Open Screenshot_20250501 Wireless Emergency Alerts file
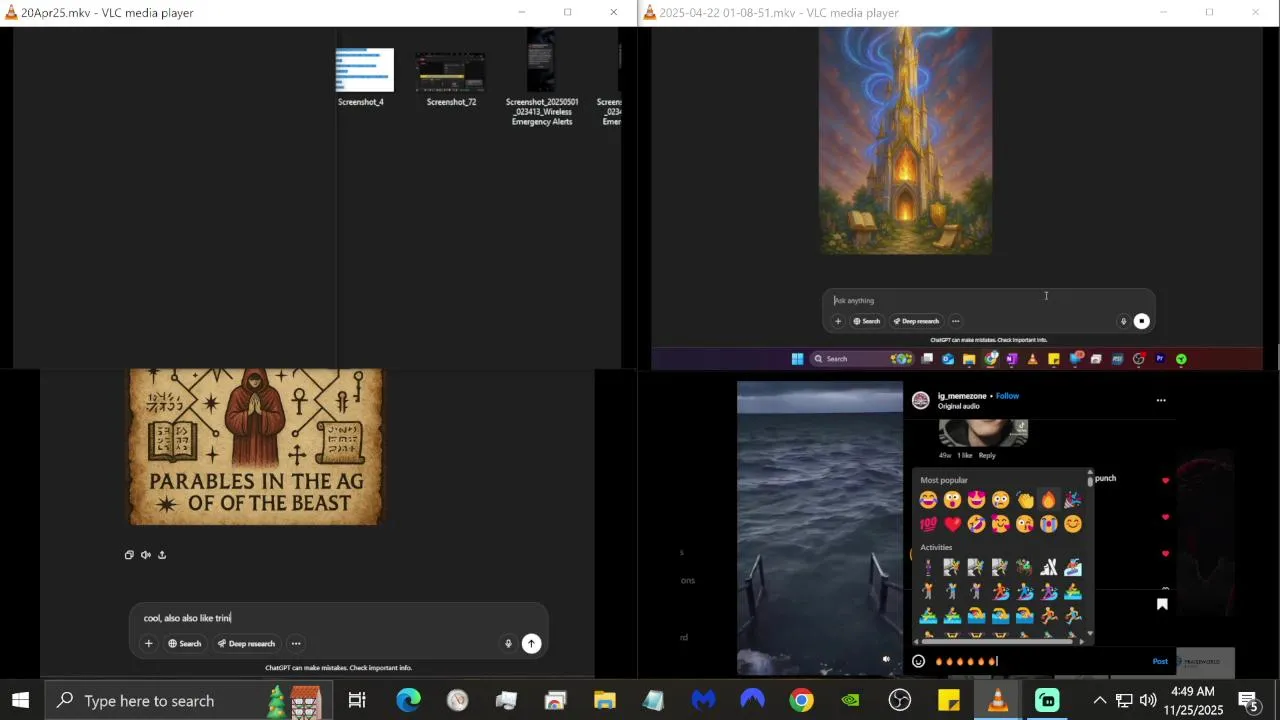1280x720 pixels. click(x=541, y=62)
